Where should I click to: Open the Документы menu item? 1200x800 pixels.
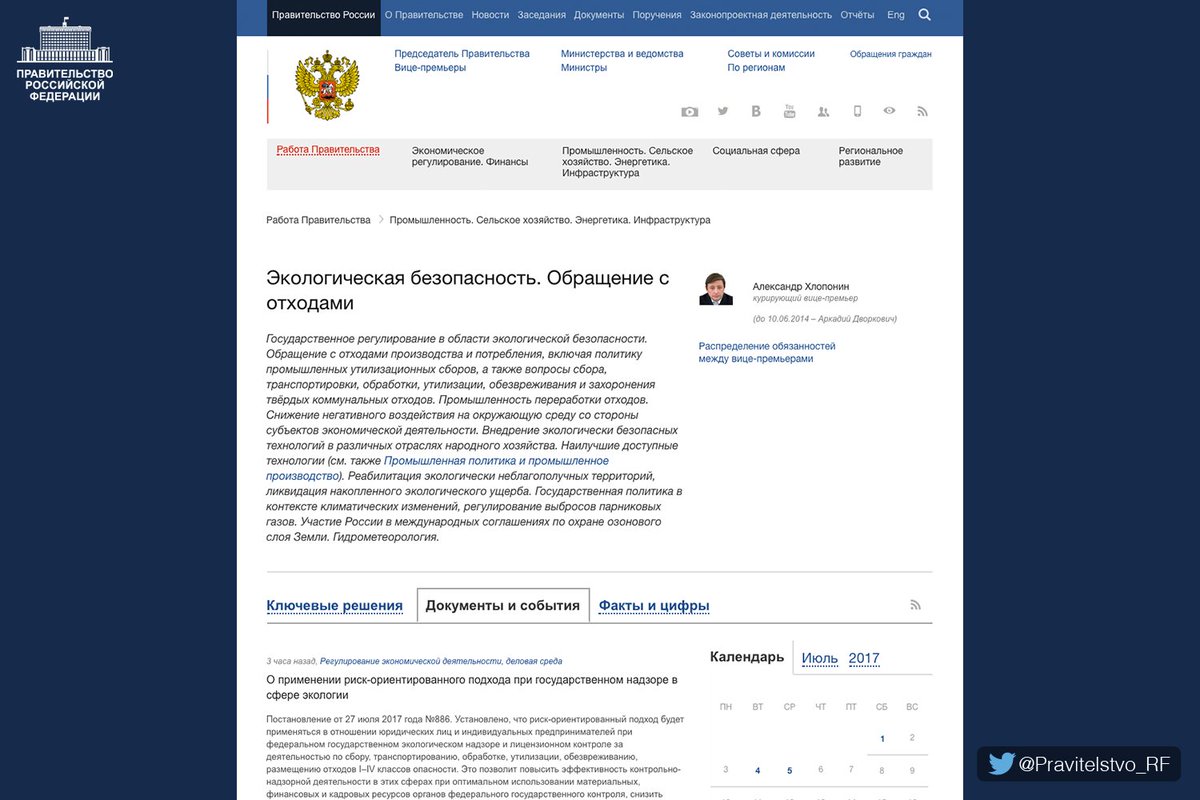[x=599, y=15]
